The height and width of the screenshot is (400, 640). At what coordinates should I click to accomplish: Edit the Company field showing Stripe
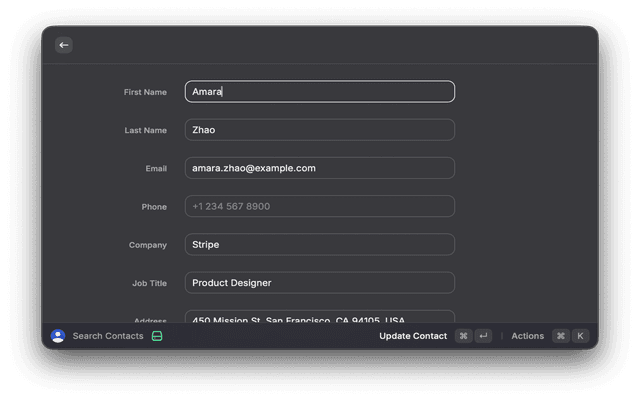320,244
